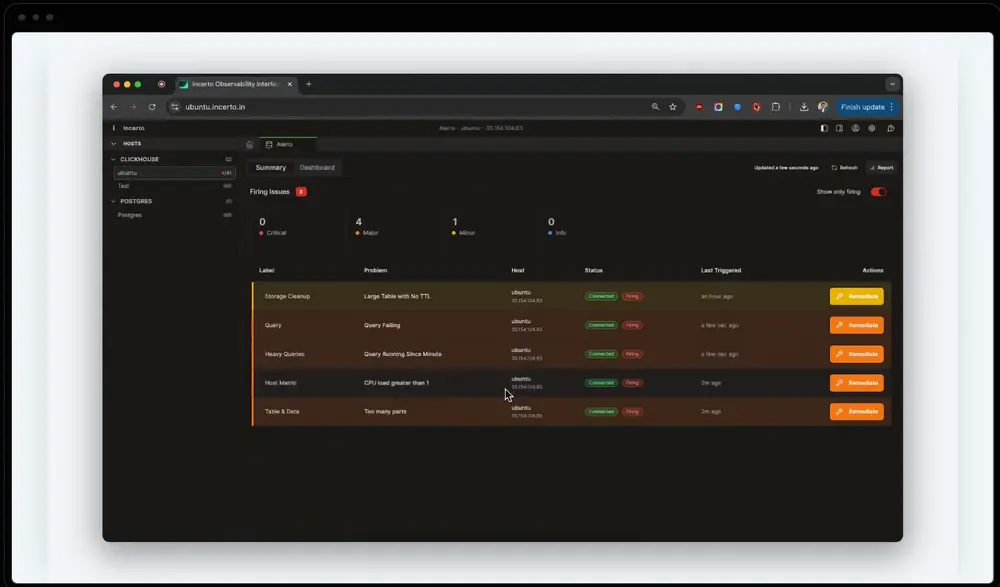The image size is (1000, 587).
Task: Select the Postgres host in sidebar
Action: 130,215
